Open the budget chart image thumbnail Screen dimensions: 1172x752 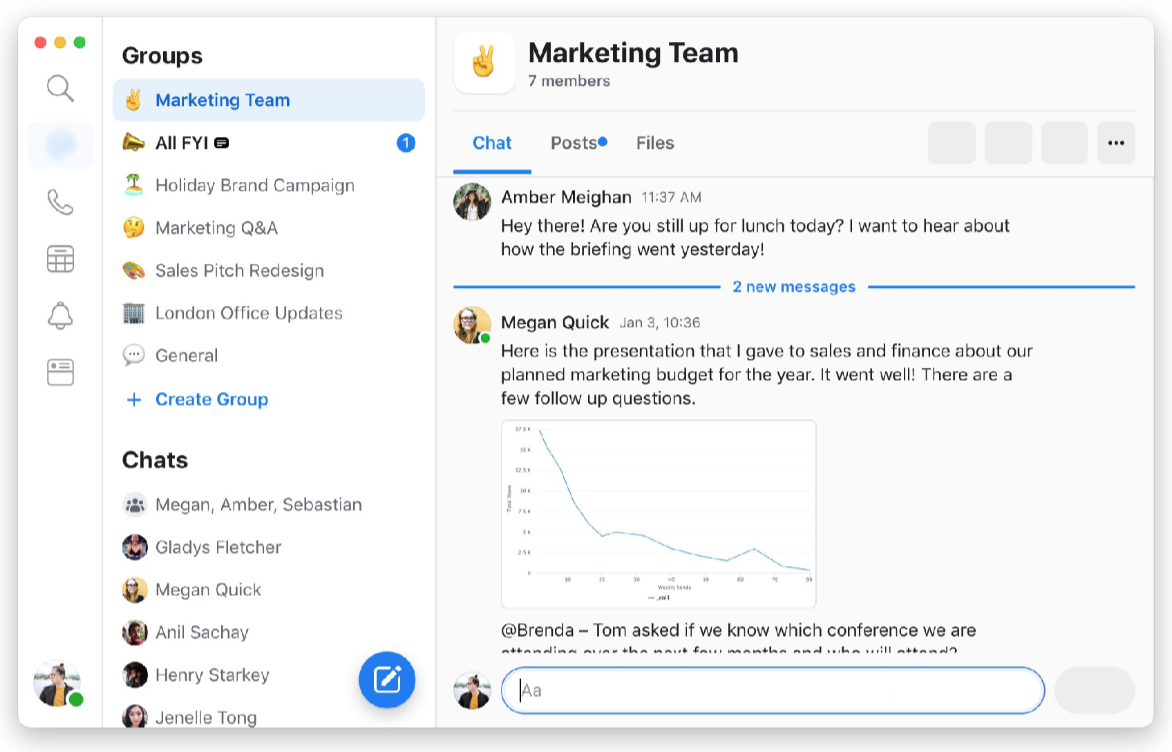658,513
